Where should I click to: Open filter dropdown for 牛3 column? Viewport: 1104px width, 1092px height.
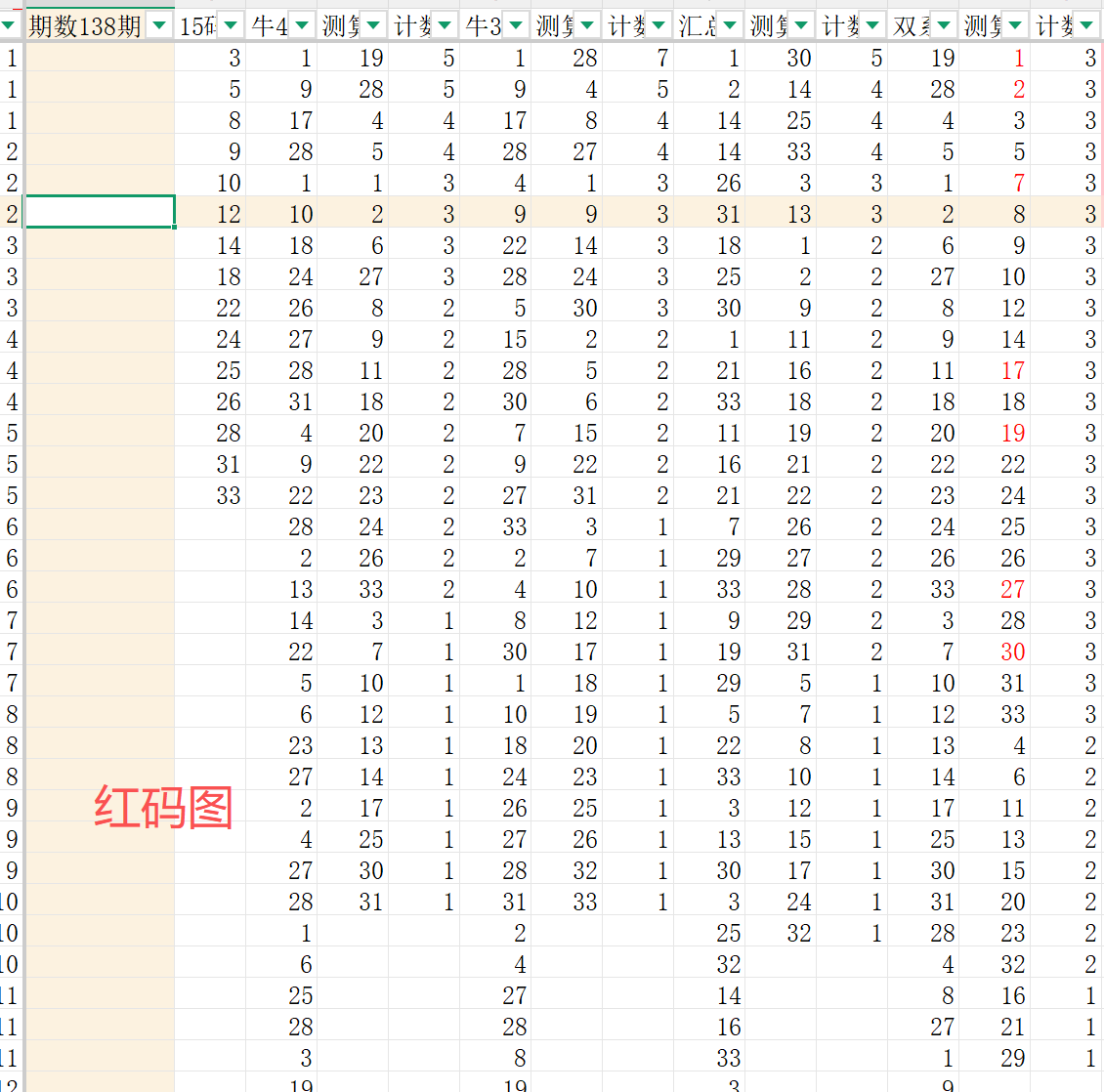(516, 26)
